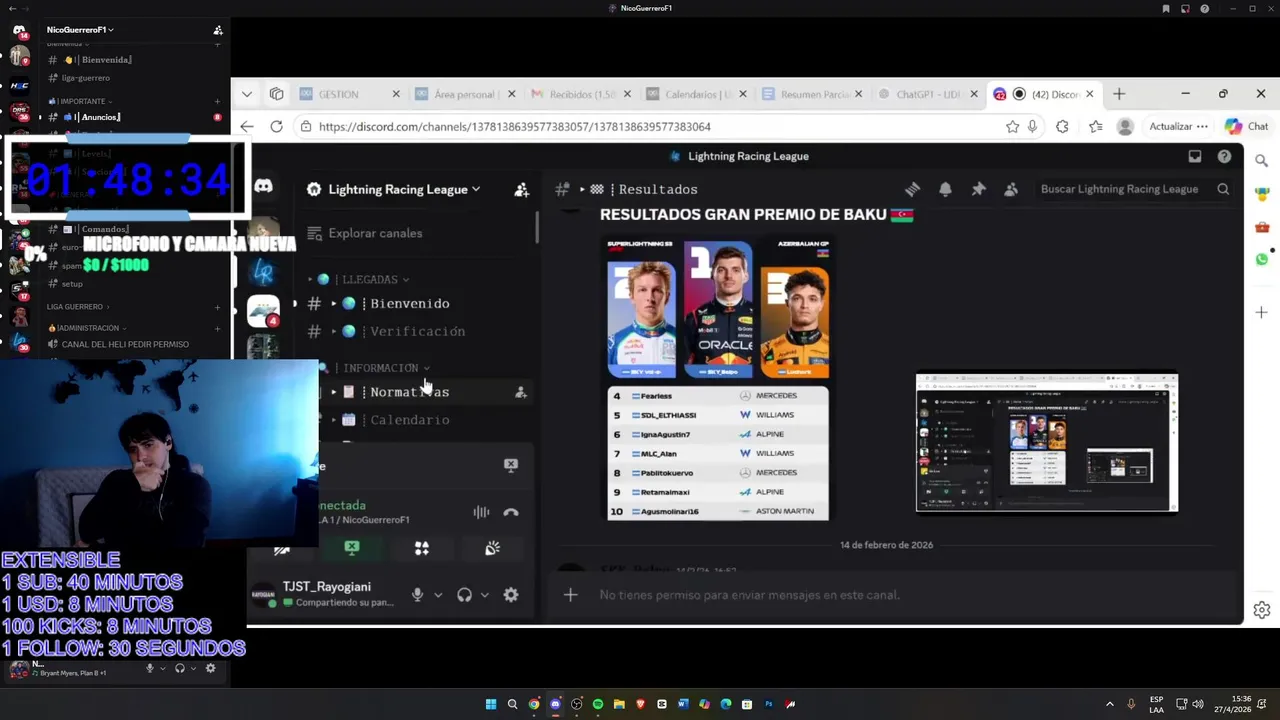Toggle the member list icon
This screenshot has height=720, width=1280.
point(1011,189)
